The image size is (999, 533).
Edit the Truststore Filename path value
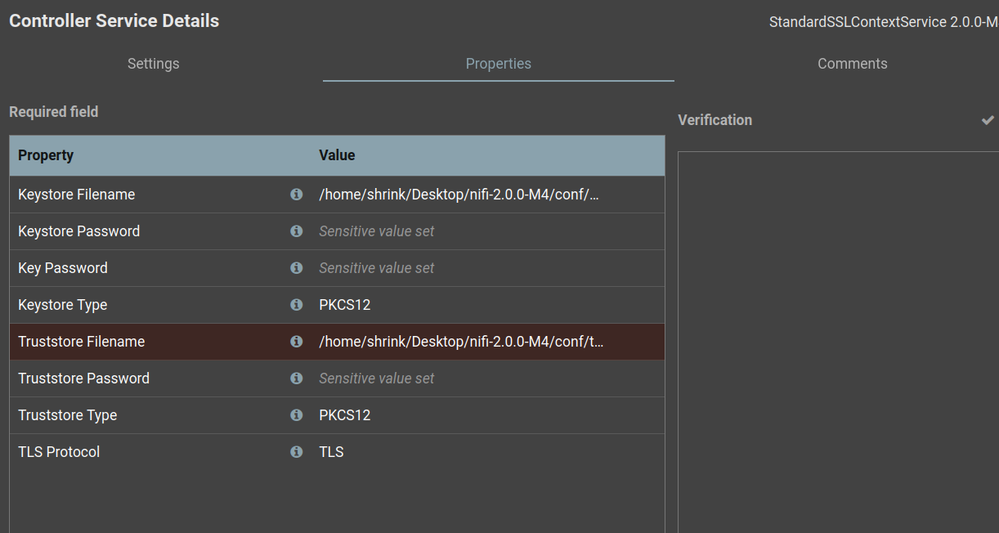point(461,341)
